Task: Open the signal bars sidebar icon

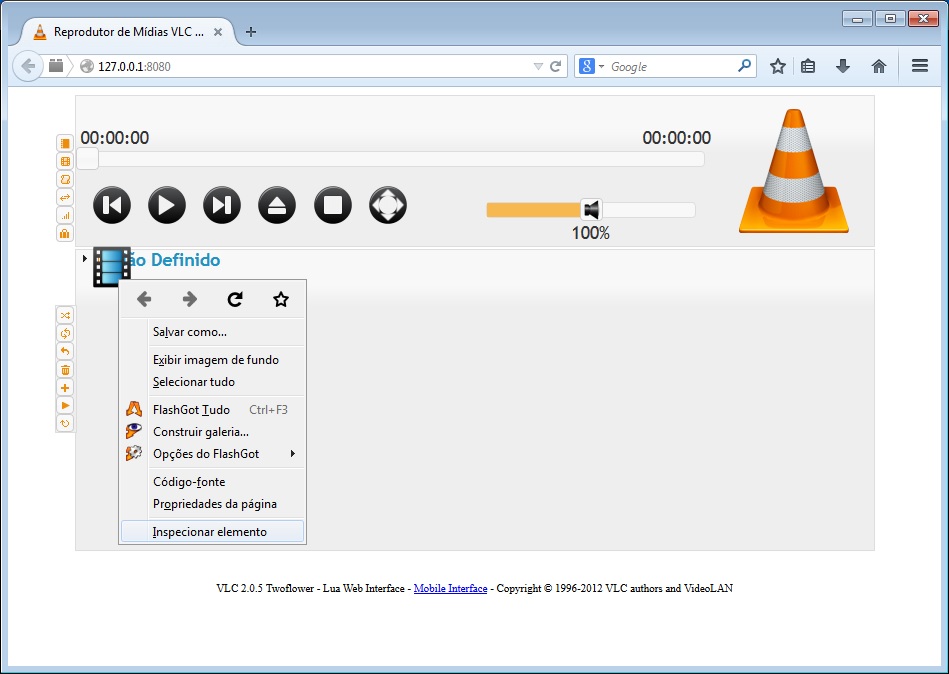Action: (65, 215)
